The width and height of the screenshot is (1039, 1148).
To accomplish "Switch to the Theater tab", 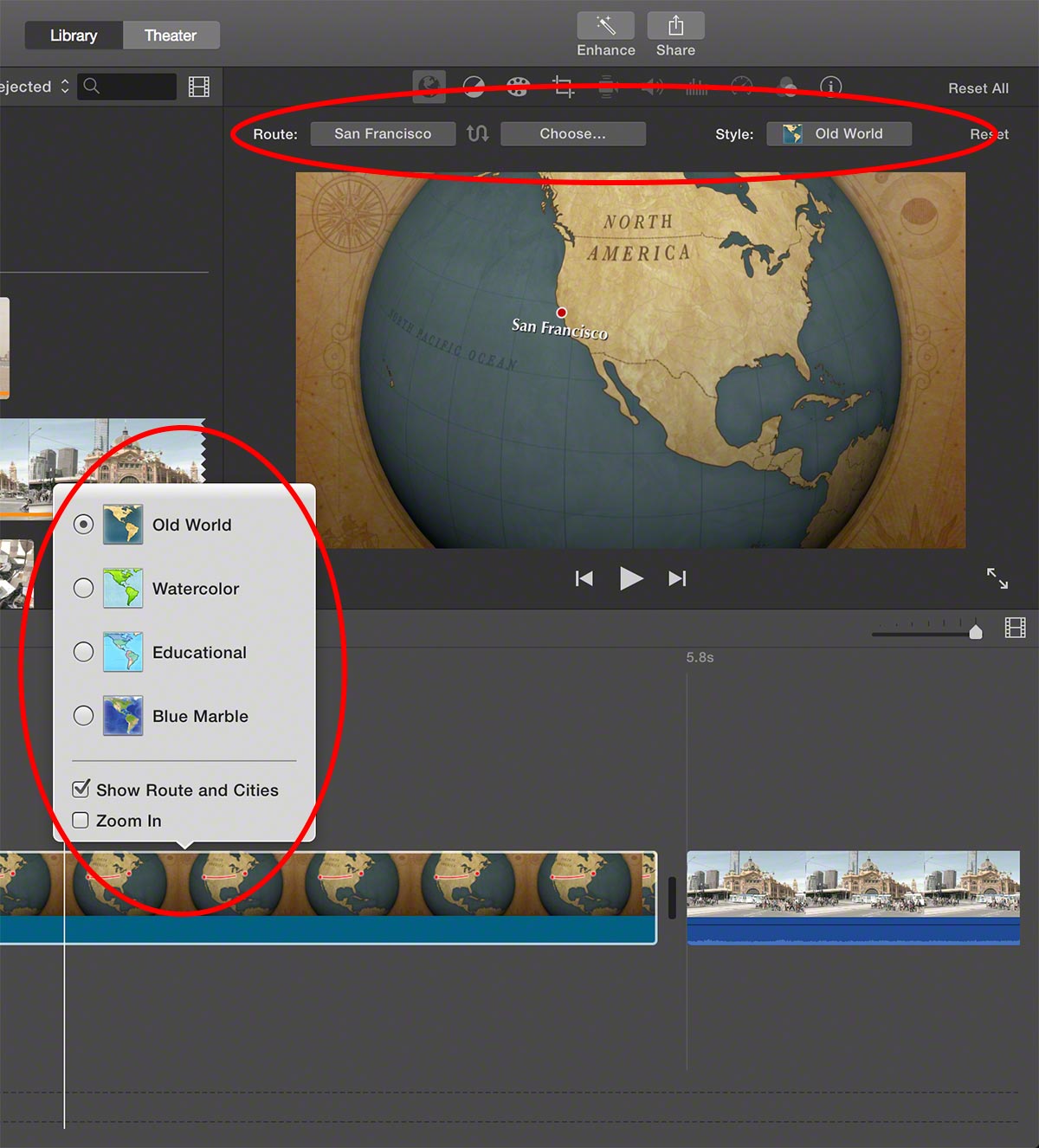I will tap(171, 35).
